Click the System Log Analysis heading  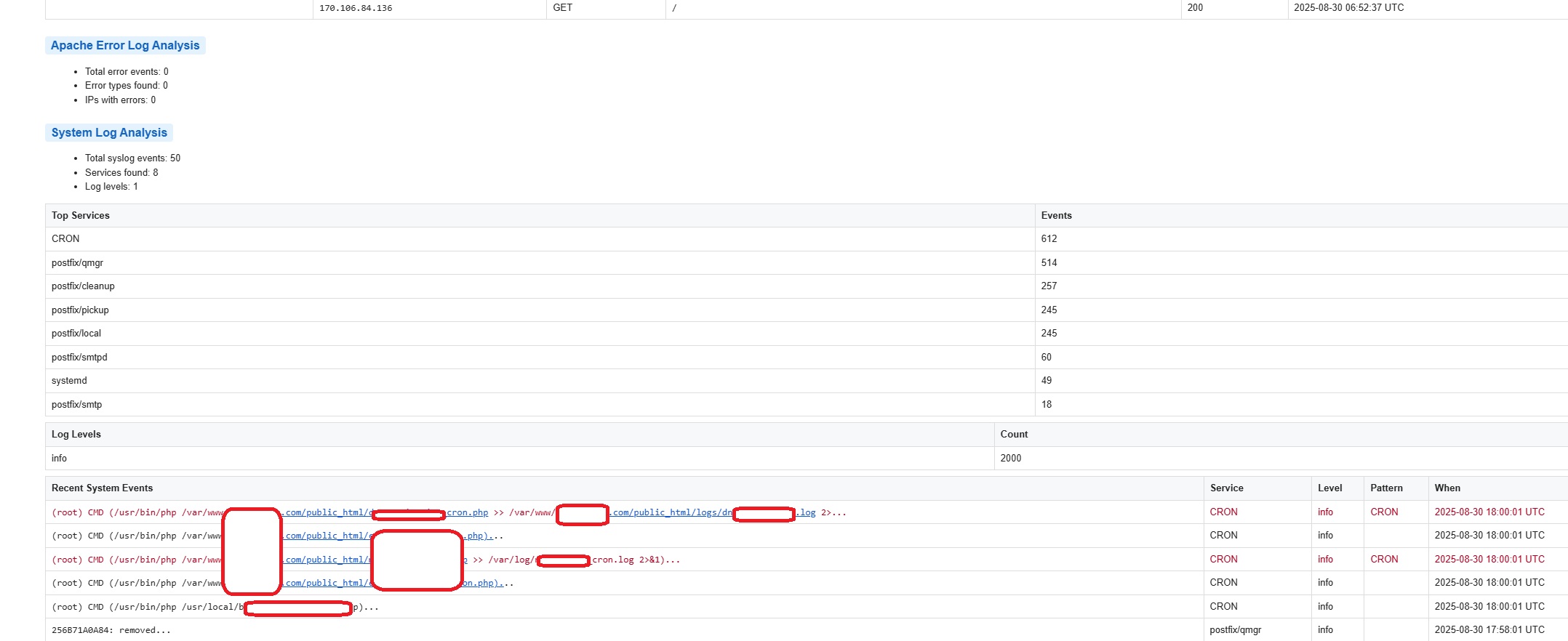click(109, 132)
